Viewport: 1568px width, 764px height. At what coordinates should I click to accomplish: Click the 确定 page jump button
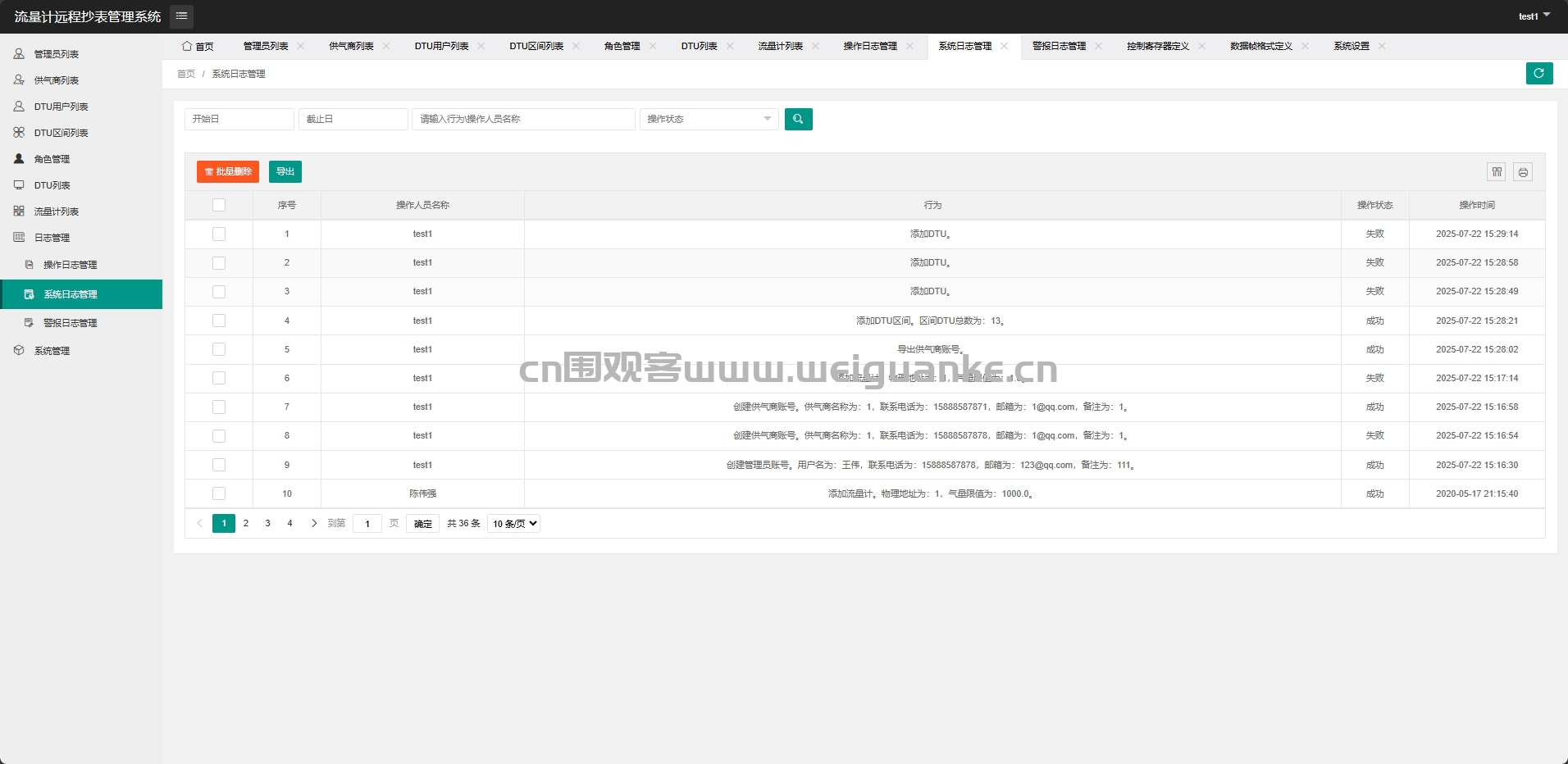pyautogui.click(x=423, y=523)
